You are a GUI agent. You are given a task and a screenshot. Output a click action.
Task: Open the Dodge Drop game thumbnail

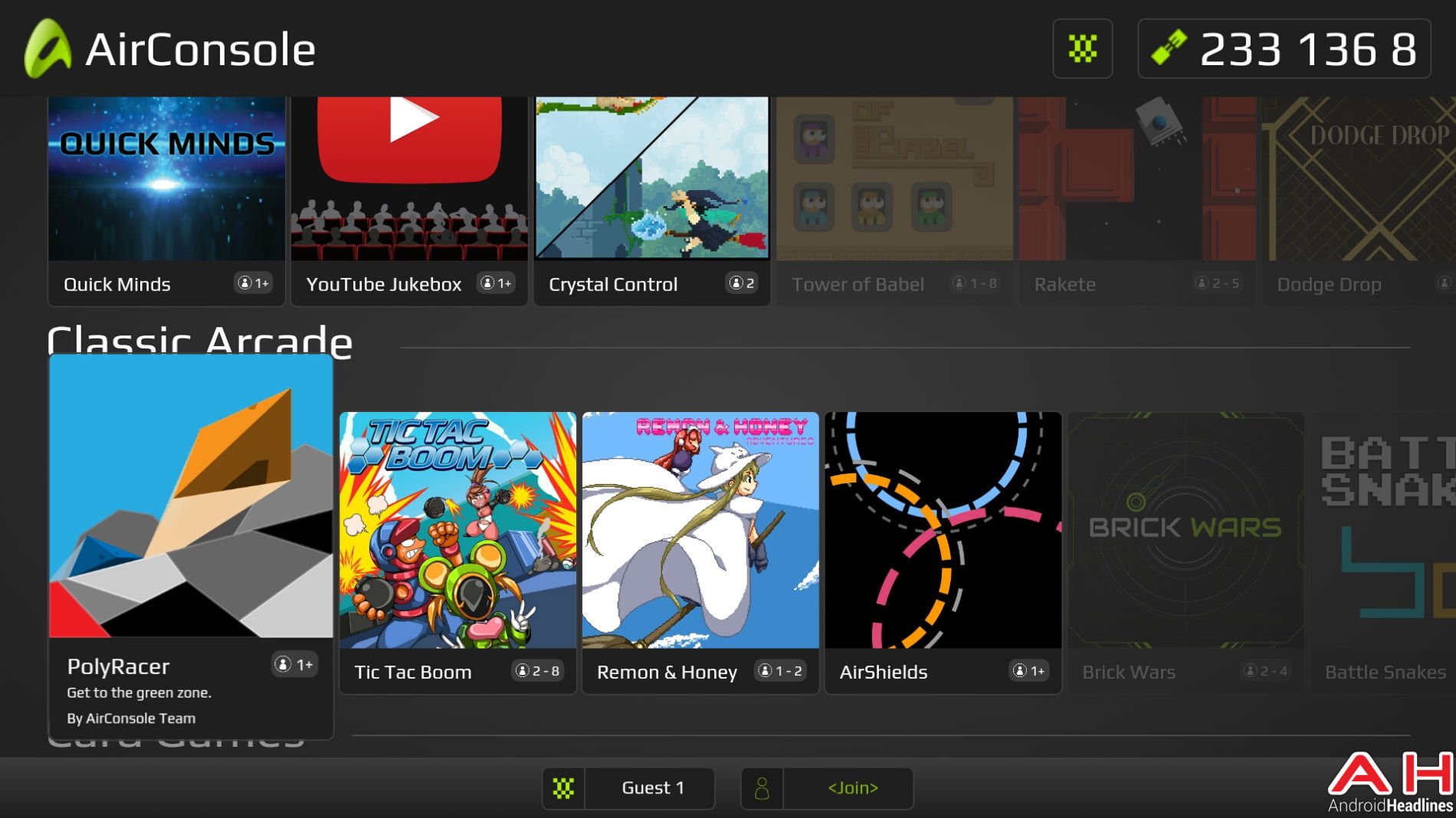pyautogui.click(x=1359, y=178)
